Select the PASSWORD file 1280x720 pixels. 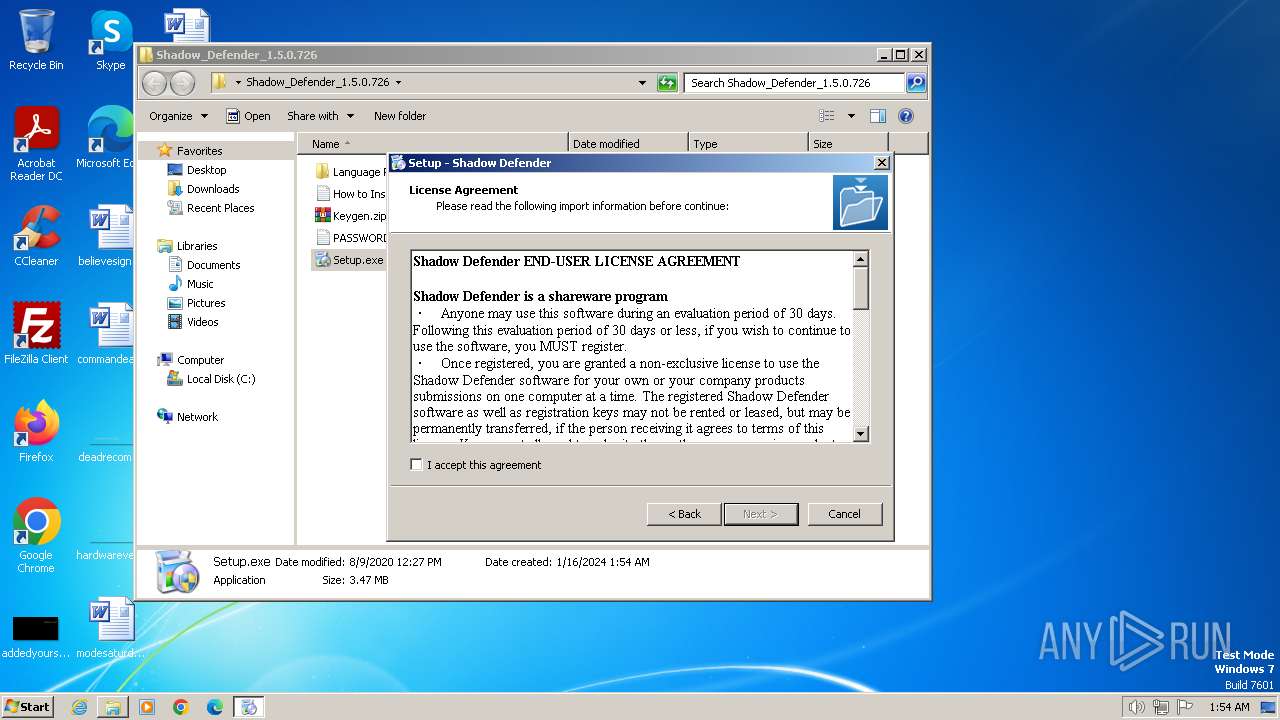350,238
